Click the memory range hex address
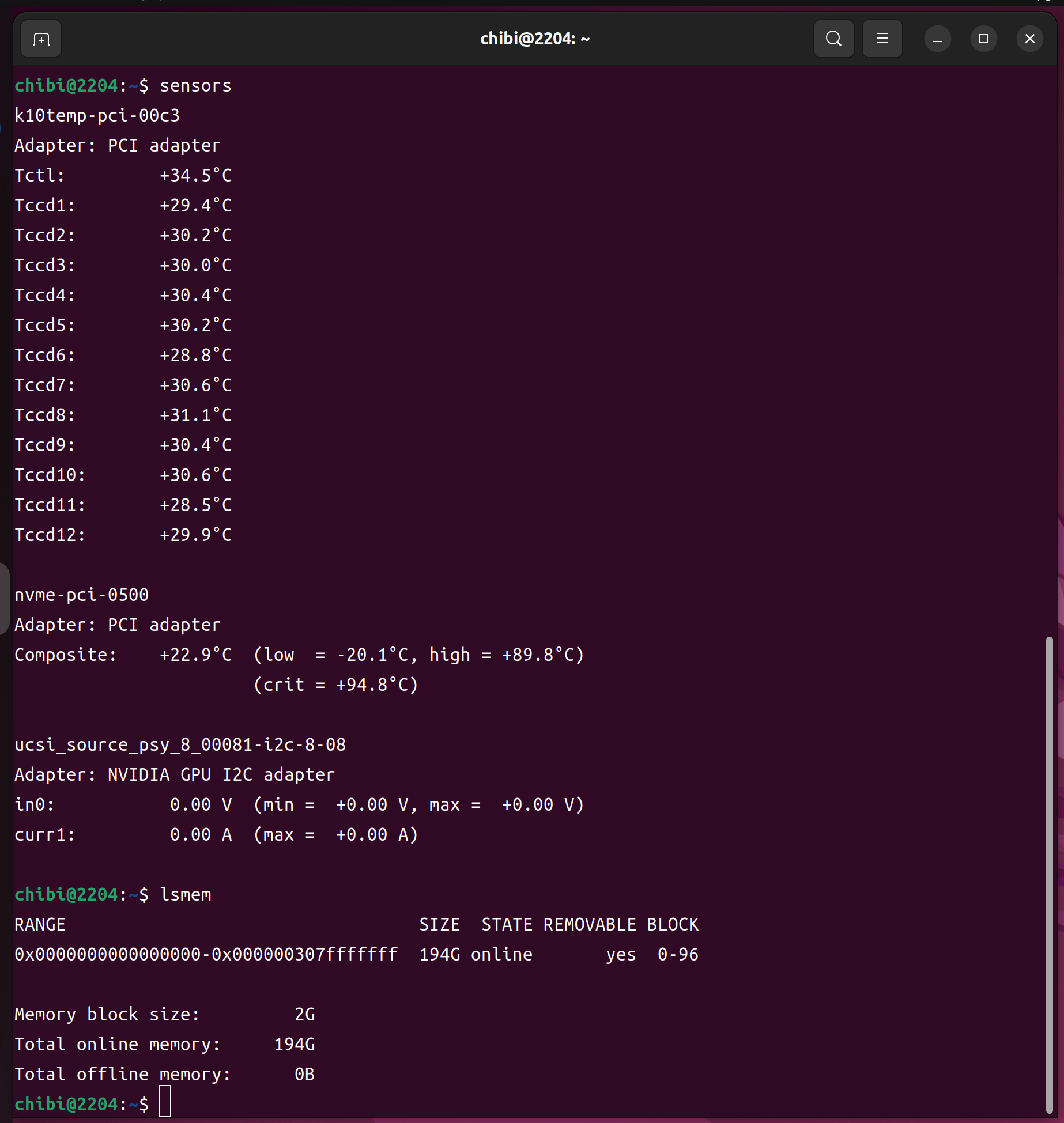Screen dimensions: 1064x1123 pyautogui.click(x=206, y=955)
